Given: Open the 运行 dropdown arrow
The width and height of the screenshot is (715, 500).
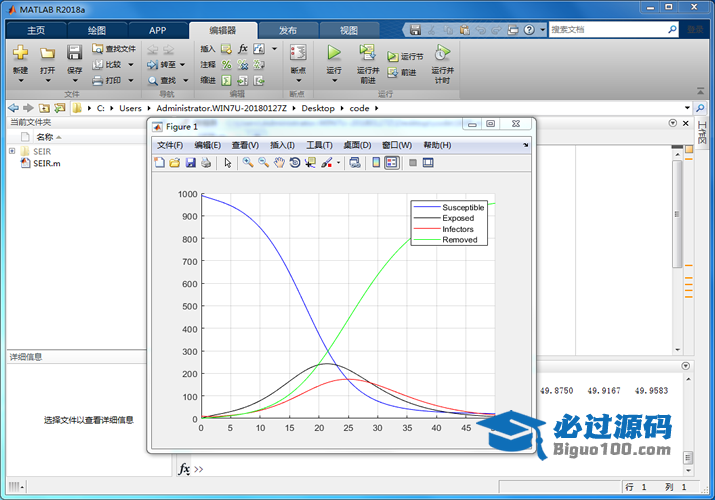Looking at the screenshot, I should [x=334, y=81].
